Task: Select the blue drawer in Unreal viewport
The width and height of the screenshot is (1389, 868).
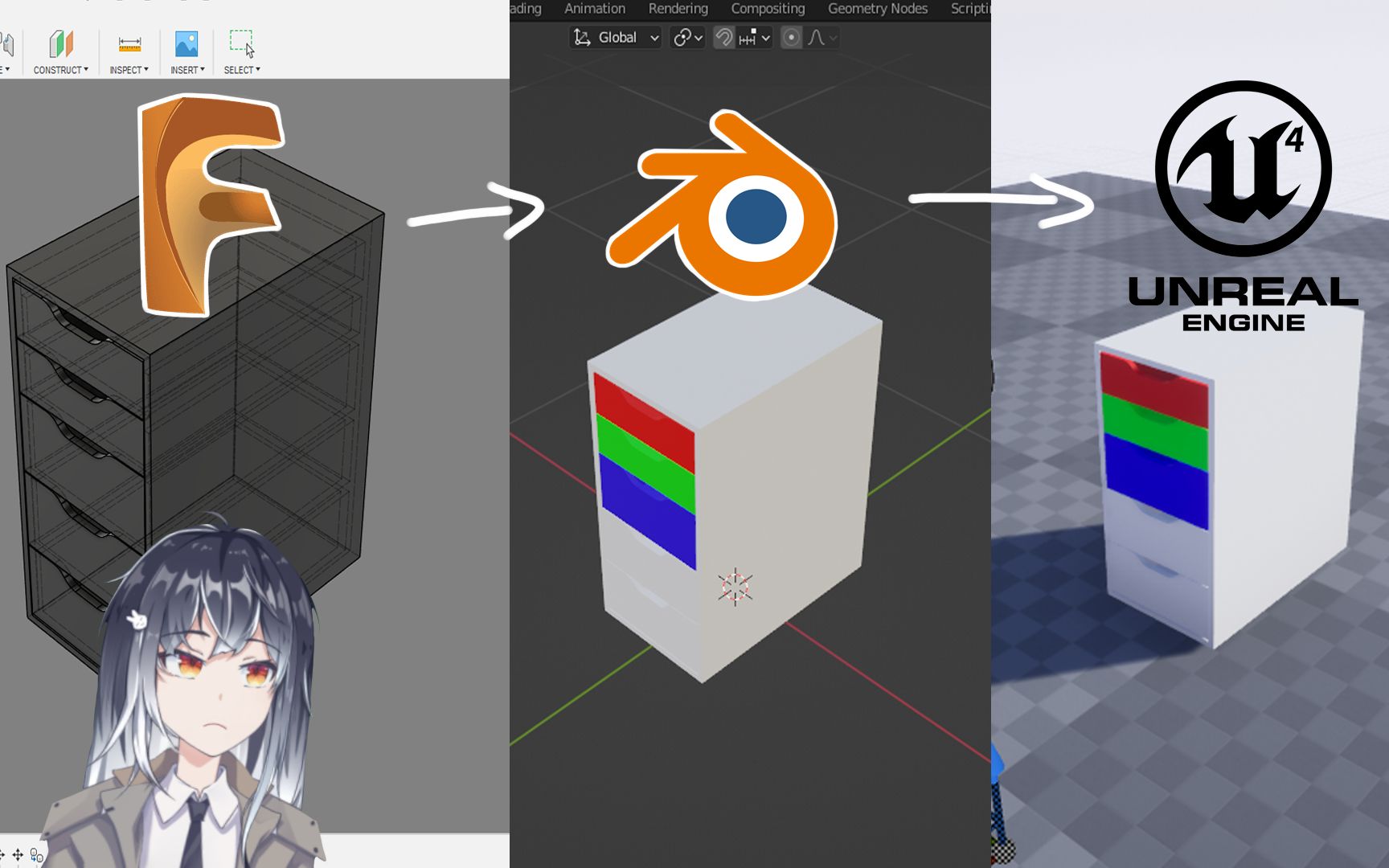Action: (1157, 481)
